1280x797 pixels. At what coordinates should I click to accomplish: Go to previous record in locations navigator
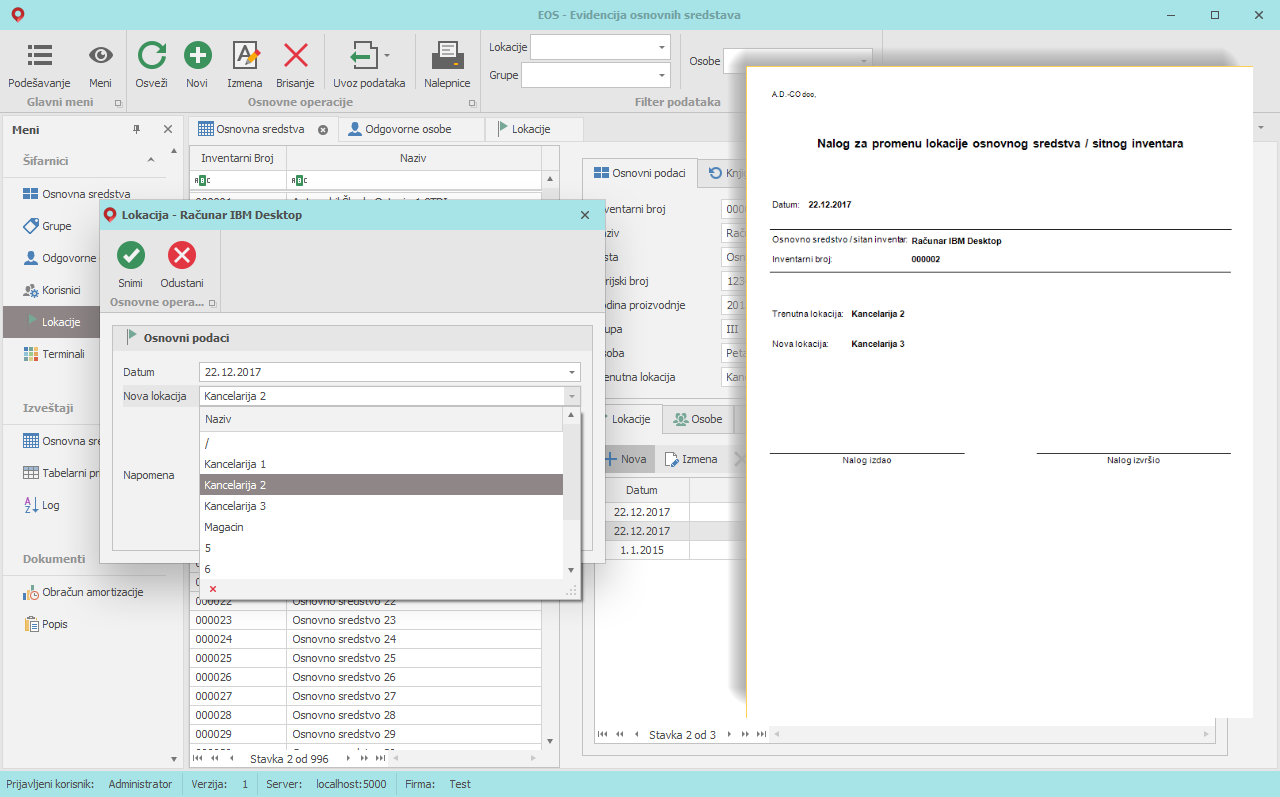tap(636, 734)
